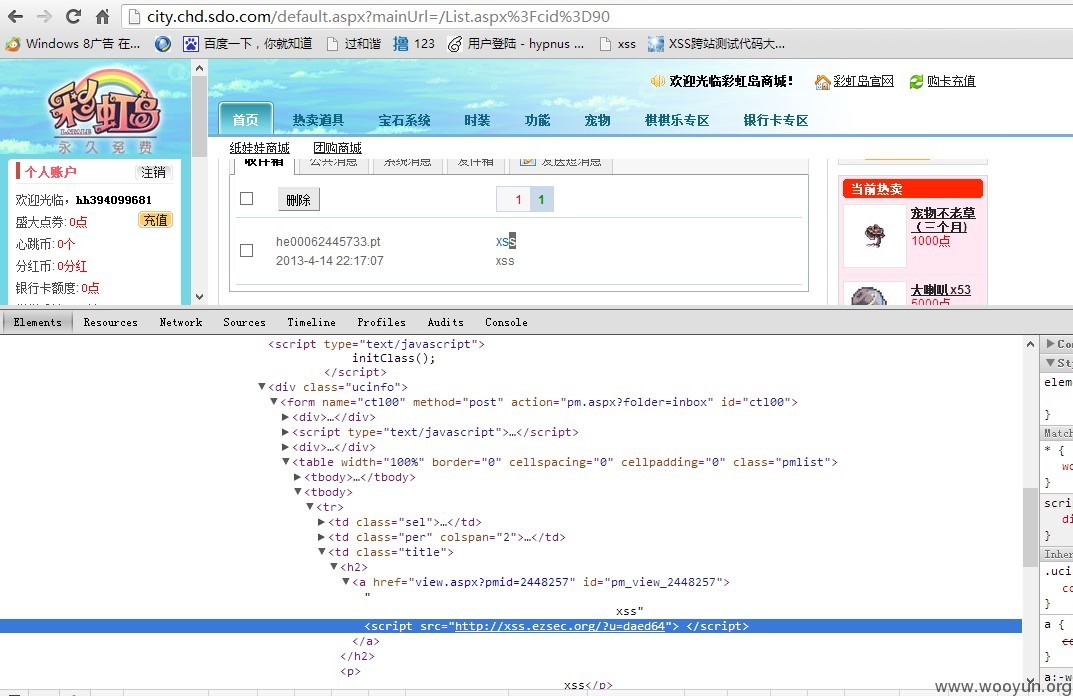Open the xss bookmark
Viewport: 1073px width, 696px height.
[x=617, y=44]
